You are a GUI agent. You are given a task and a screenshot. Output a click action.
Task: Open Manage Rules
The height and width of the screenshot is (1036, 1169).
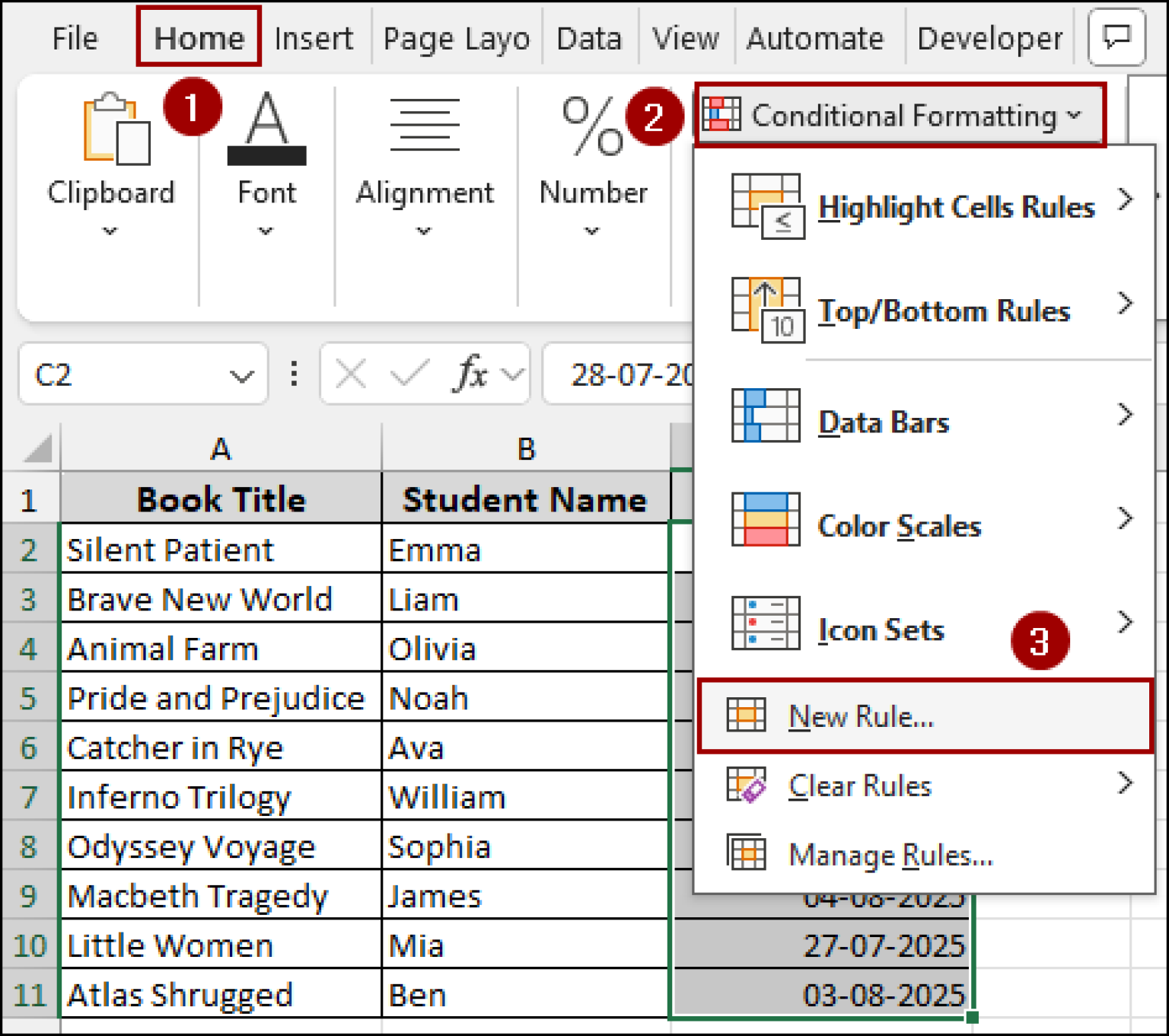coord(889,853)
